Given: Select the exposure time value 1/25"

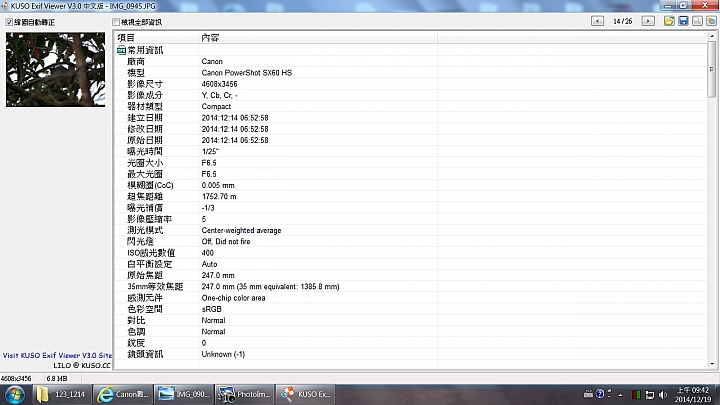Looking at the screenshot, I should (210, 152).
